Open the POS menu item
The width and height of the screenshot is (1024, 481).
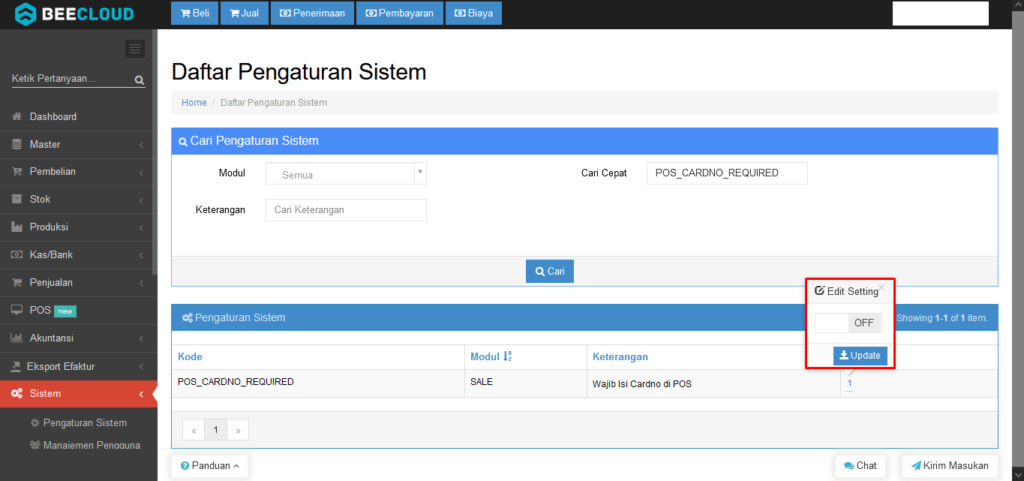pos(78,310)
